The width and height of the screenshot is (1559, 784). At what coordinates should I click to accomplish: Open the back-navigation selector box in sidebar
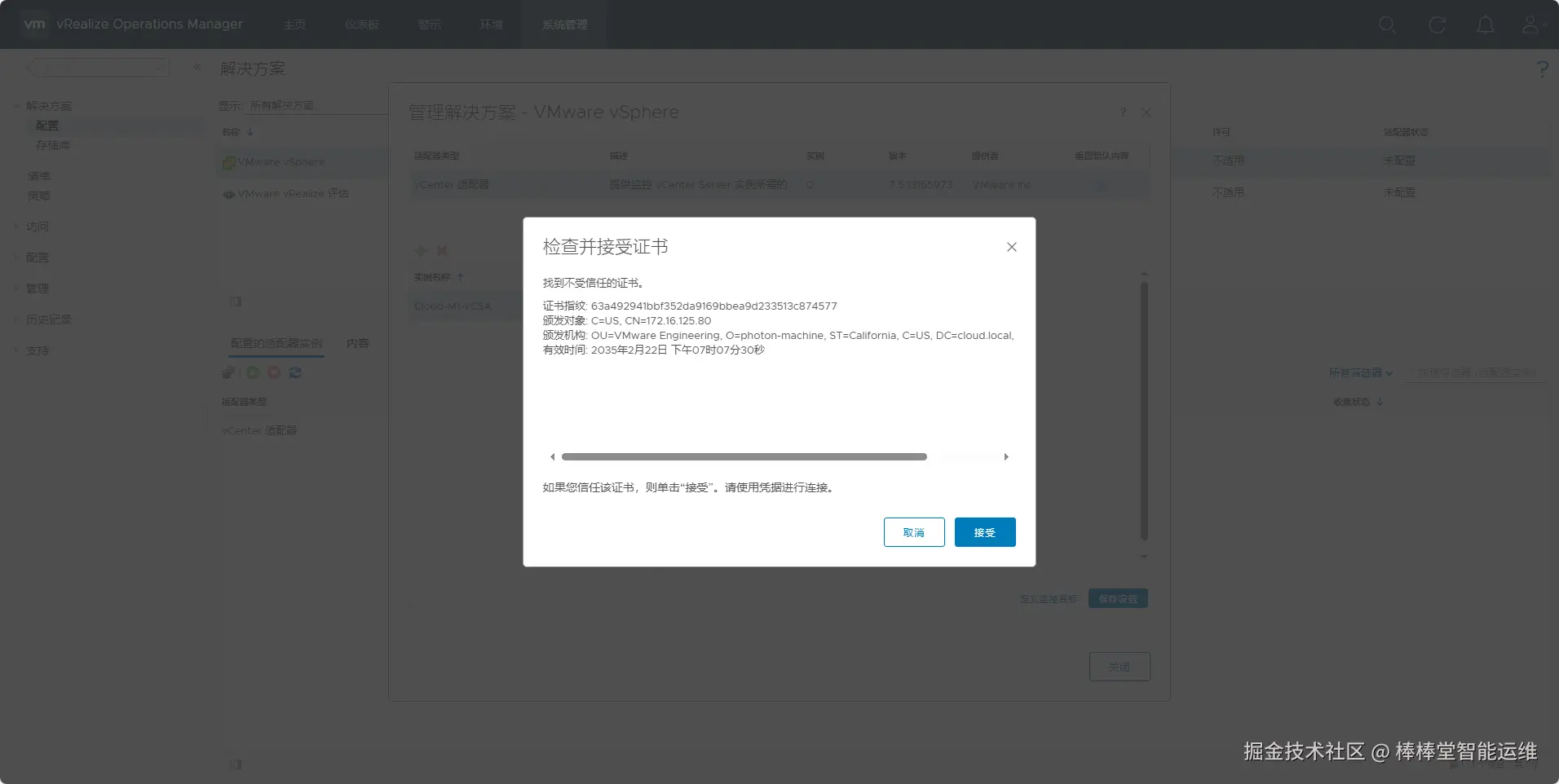pyautogui.click(x=98, y=68)
